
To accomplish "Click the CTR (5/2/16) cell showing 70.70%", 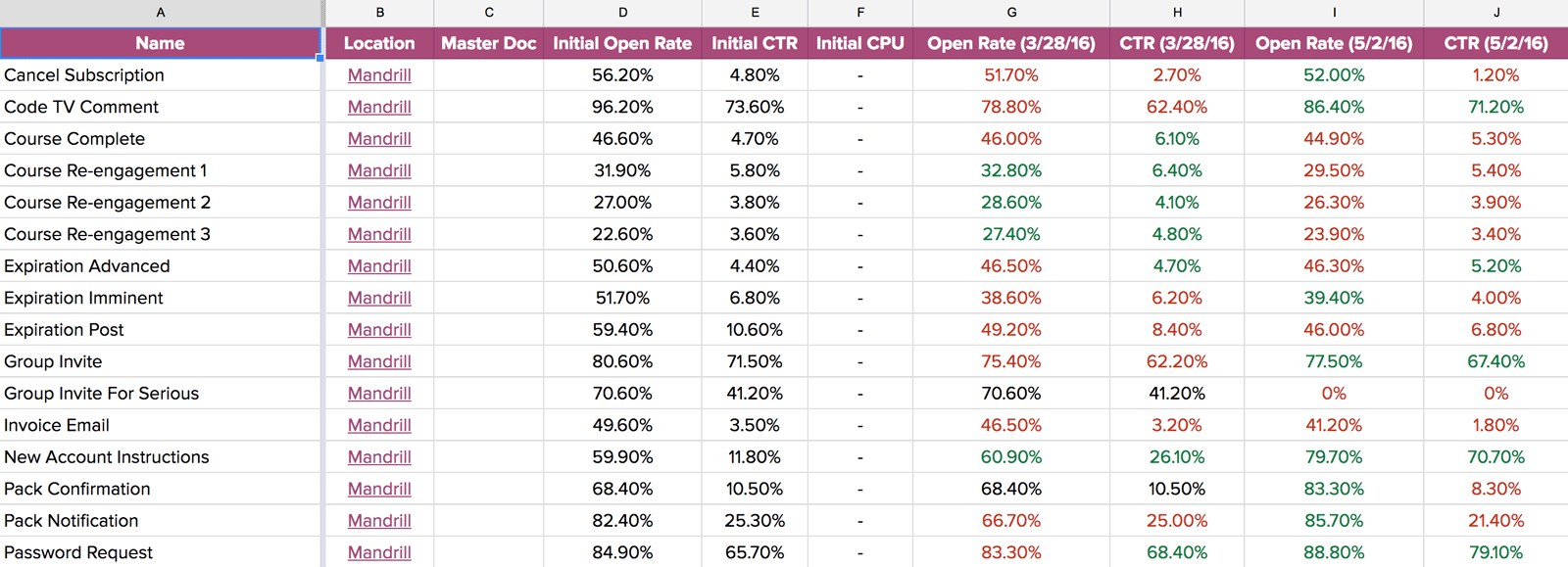I will (x=1495, y=457).
